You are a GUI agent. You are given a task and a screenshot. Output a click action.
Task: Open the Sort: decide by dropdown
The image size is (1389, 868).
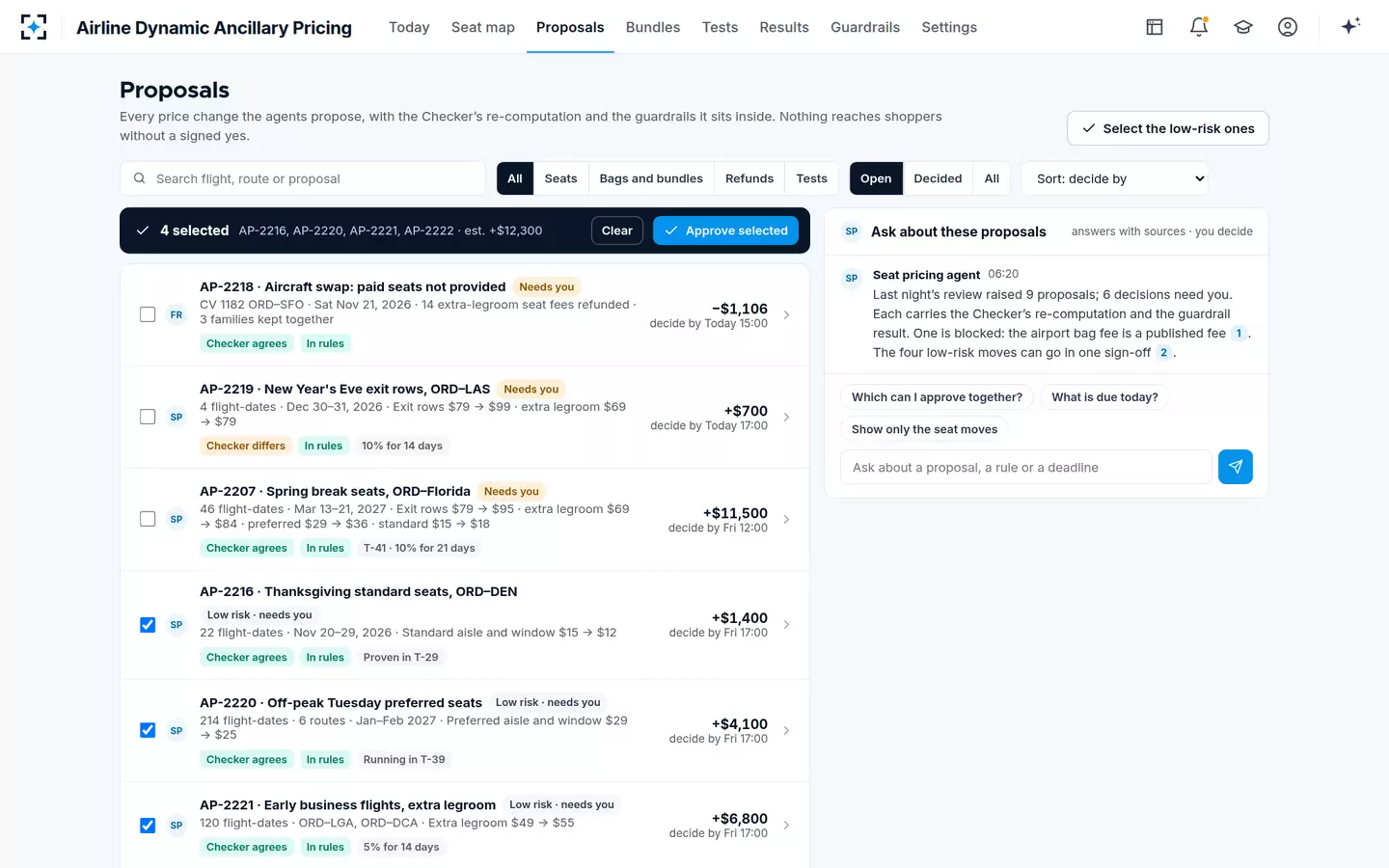[1114, 178]
